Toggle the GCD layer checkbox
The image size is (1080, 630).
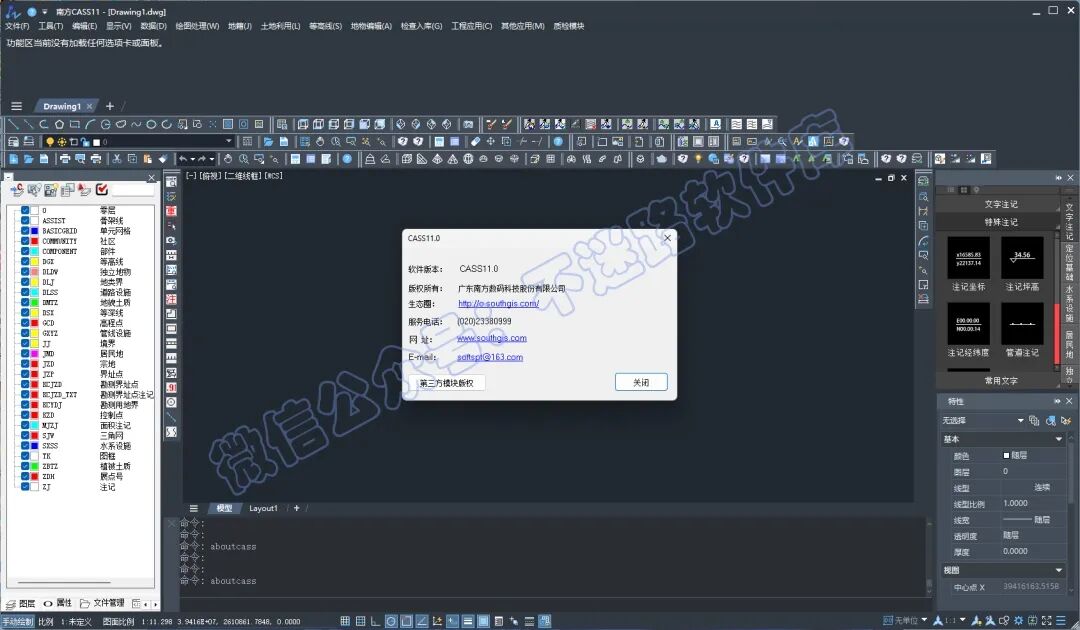pos(25,323)
